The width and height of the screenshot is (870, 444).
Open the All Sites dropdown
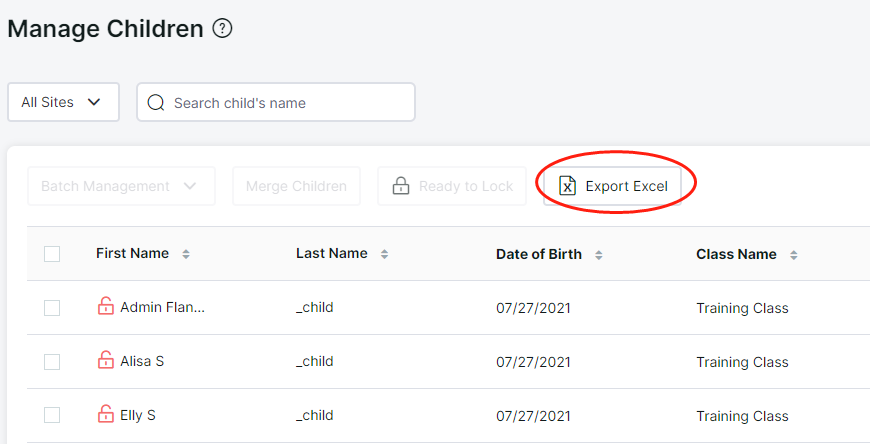coord(63,102)
